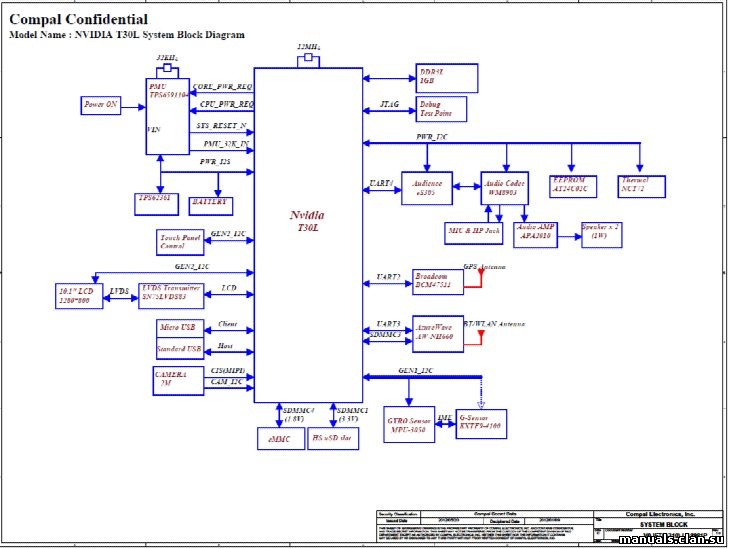Click the 12MHz crystal symbol above T30L
Viewport: 729px width, 549px height.
[308, 60]
